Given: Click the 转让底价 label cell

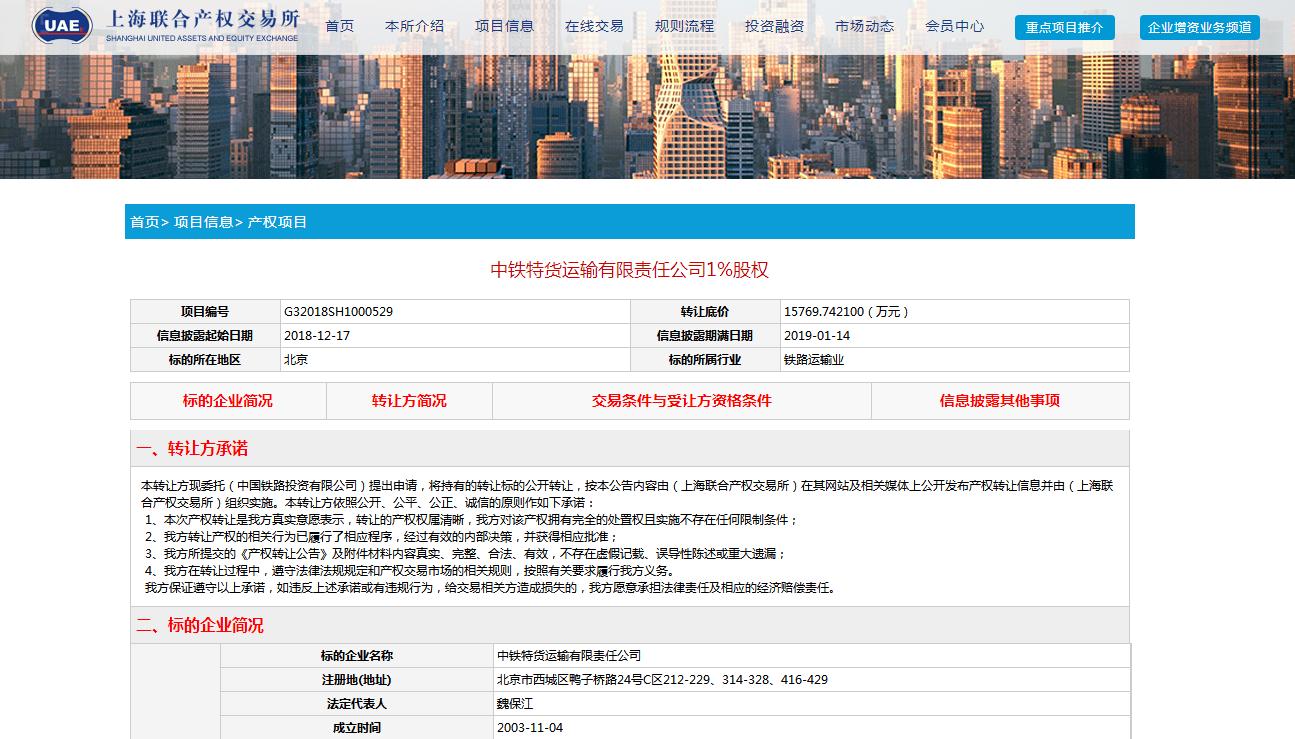Looking at the screenshot, I should tap(705, 312).
